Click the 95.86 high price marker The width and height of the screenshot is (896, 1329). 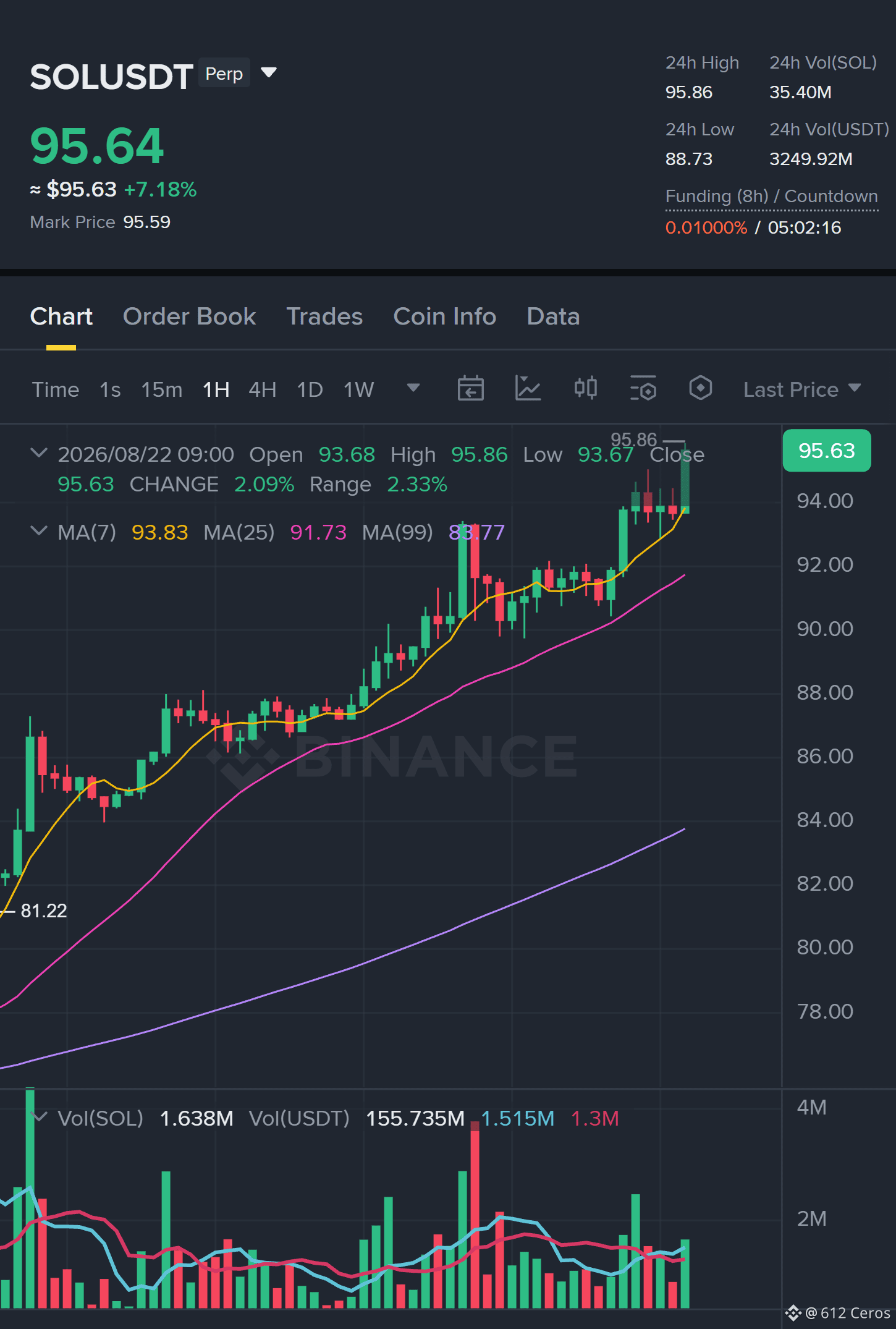tap(633, 439)
